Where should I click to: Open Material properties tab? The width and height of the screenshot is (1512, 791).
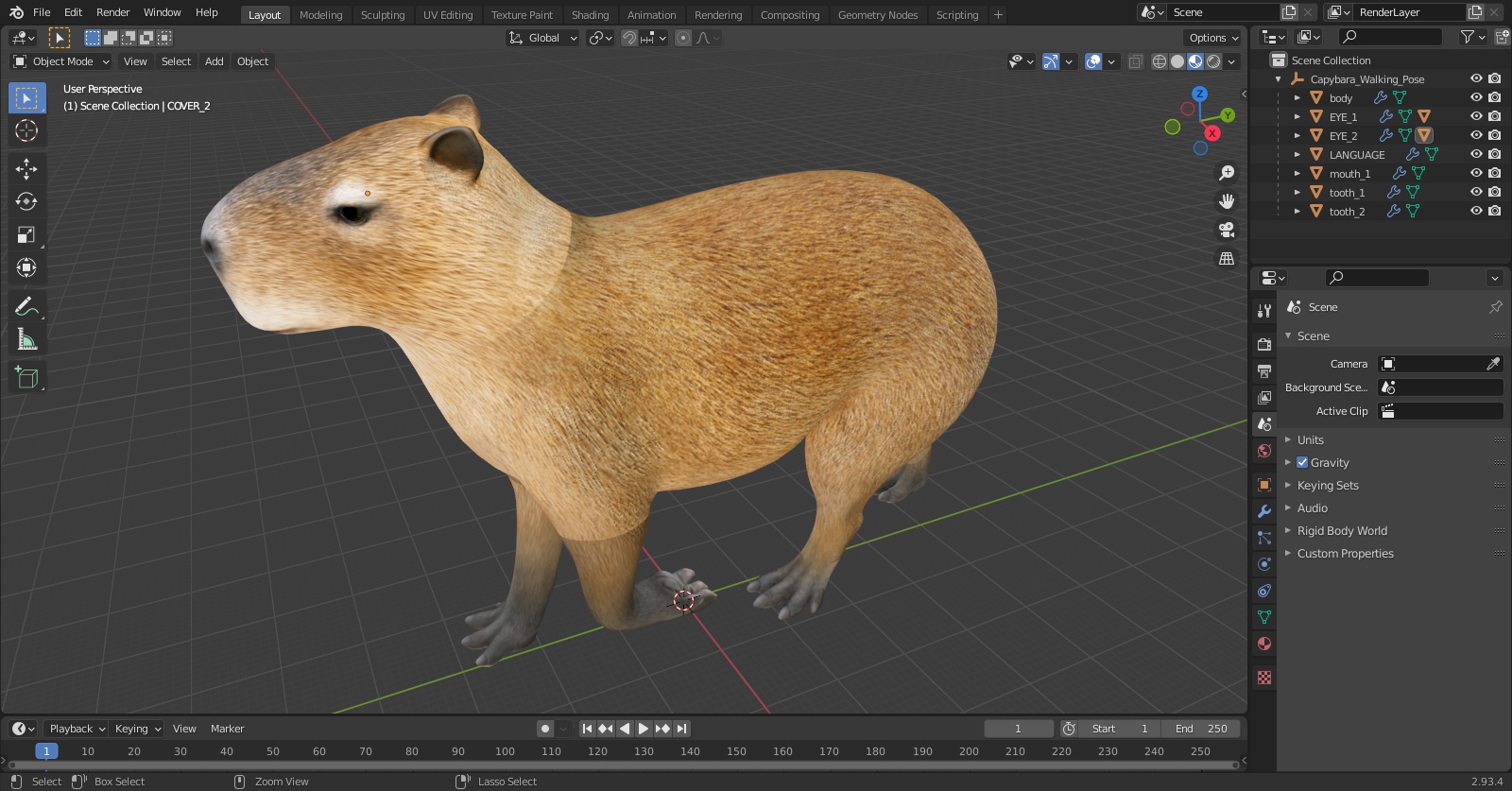pos(1264,644)
